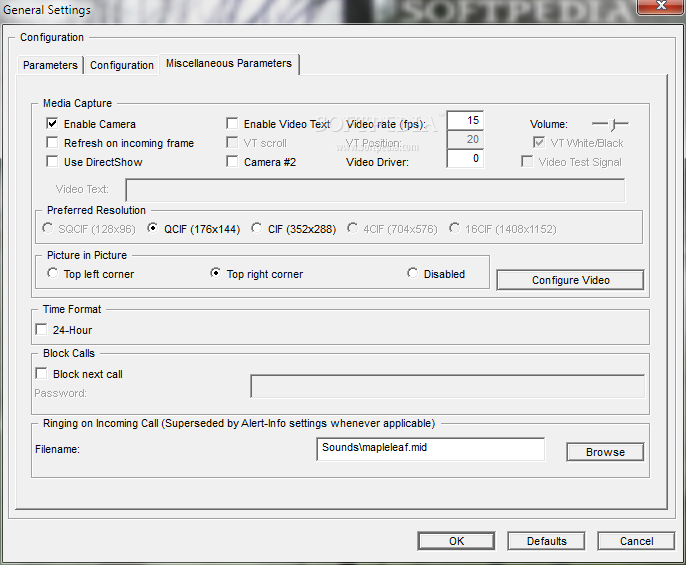This screenshot has height=565, width=686.
Task: Enable Video Text checkbox
Action: [232, 124]
